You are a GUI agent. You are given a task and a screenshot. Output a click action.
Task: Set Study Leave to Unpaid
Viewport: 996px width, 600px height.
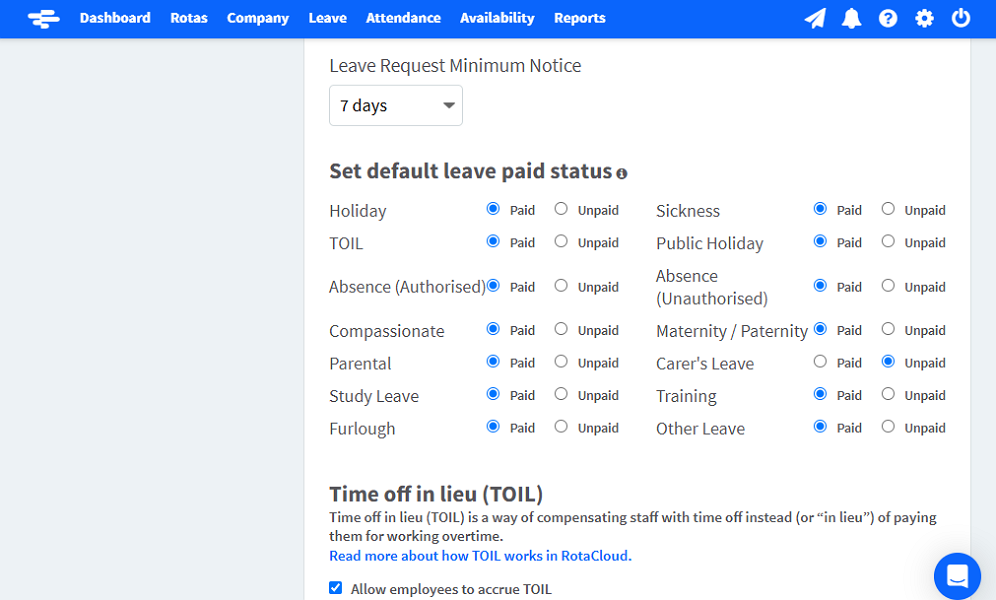[561, 394]
